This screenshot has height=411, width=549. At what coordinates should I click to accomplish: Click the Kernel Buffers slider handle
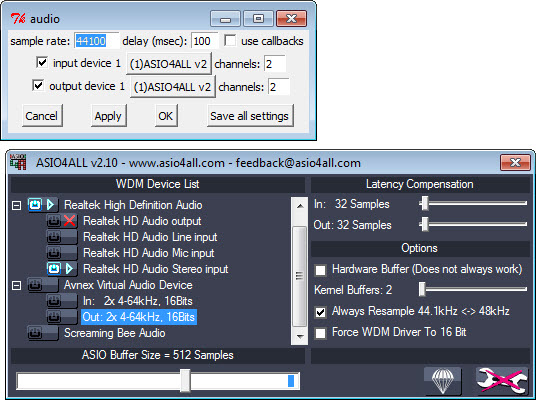pyautogui.click(x=422, y=290)
